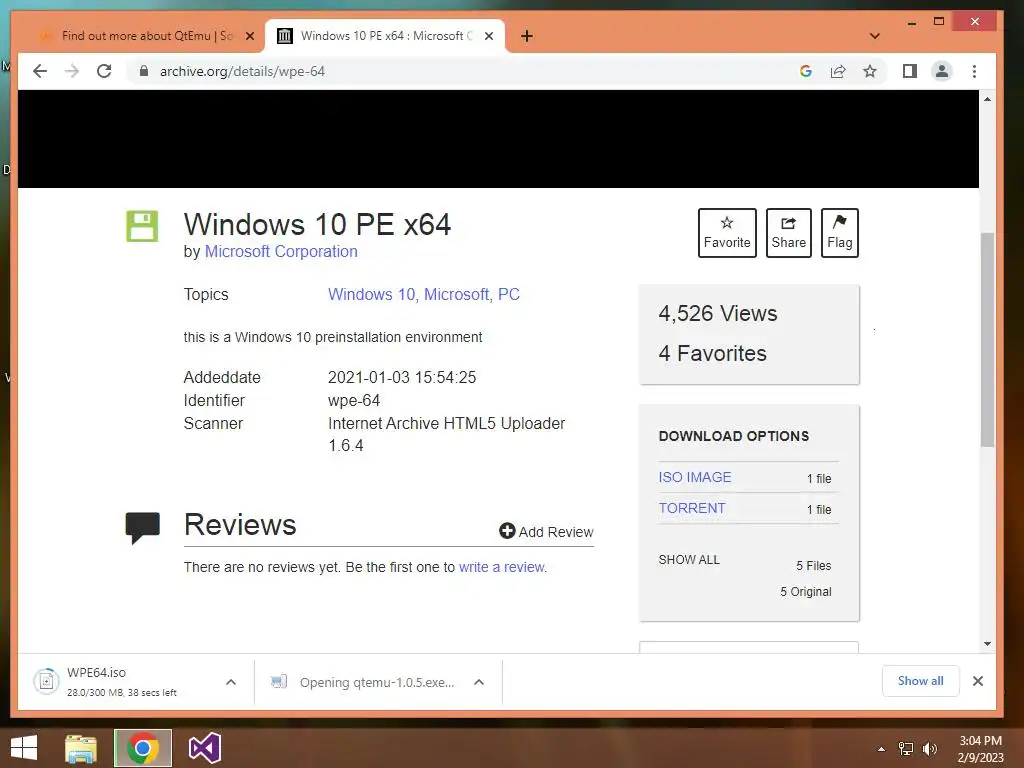The width and height of the screenshot is (1024, 768).
Task: Click the write a review link
Action: [502, 567]
